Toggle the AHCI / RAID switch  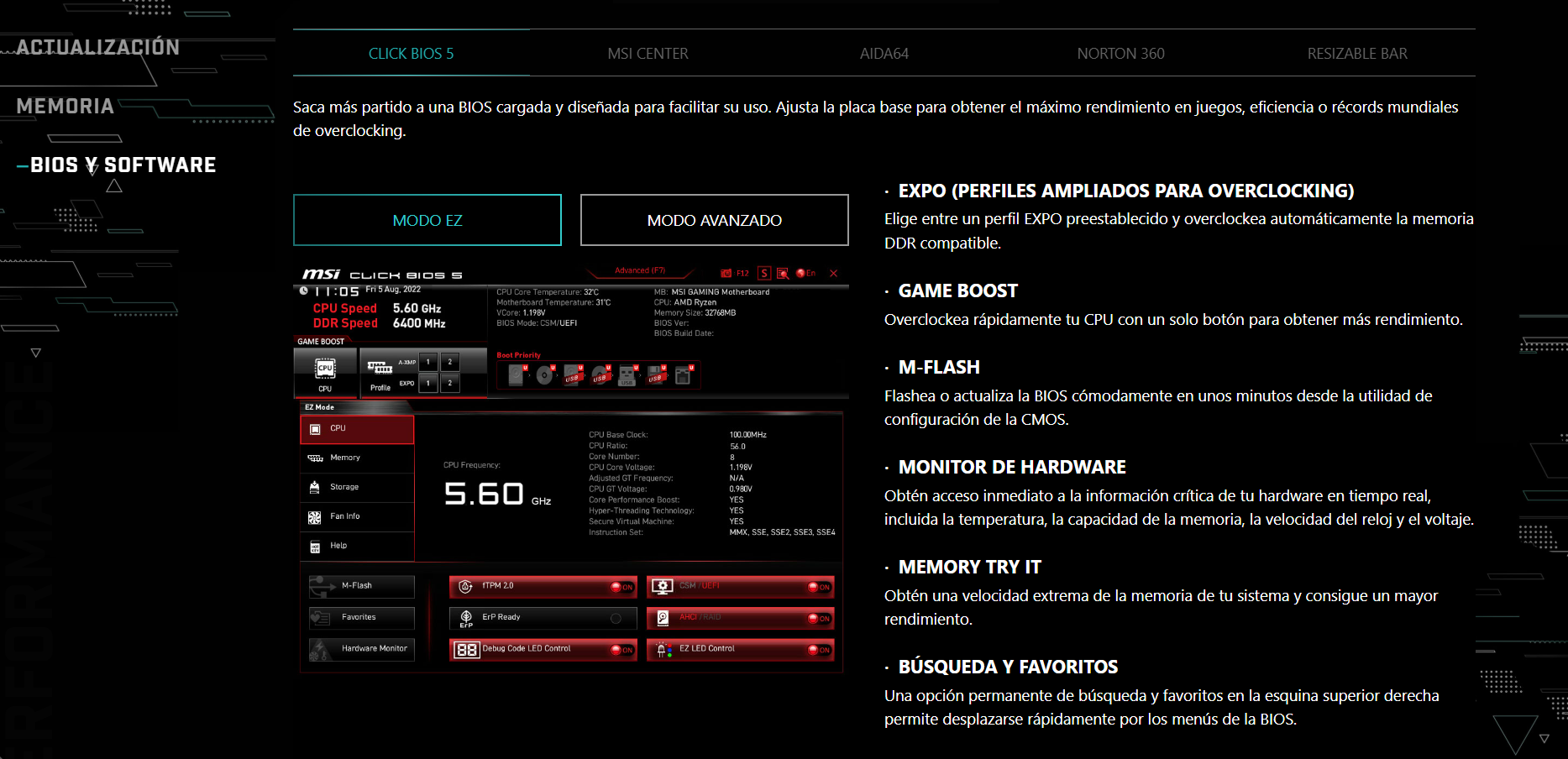[x=818, y=618]
